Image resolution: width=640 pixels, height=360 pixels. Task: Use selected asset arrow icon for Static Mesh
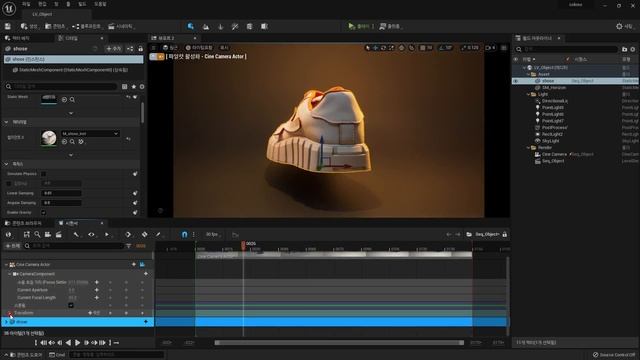pyautogui.click(x=64, y=100)
